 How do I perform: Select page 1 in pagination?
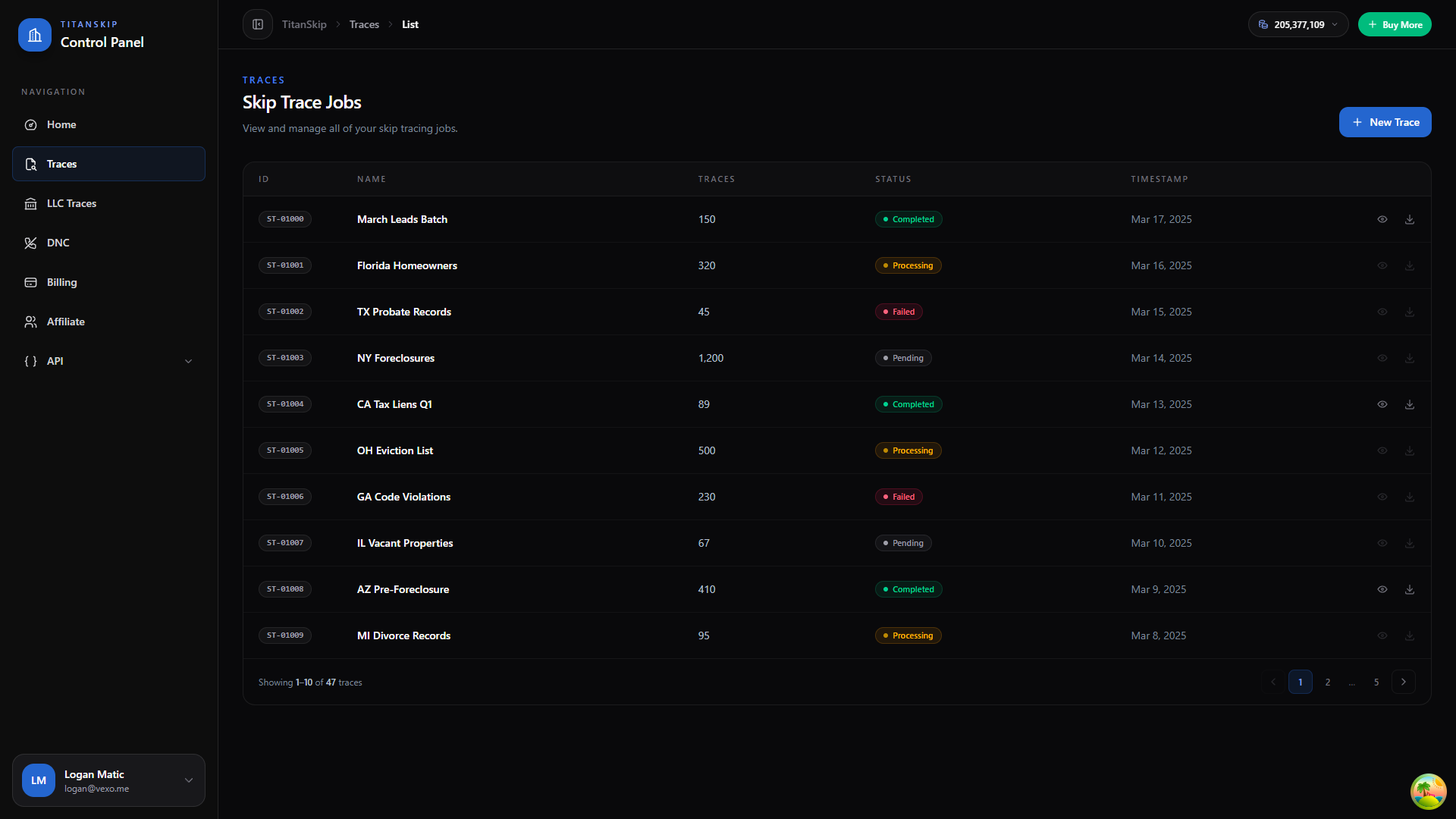click(1301, 682)
